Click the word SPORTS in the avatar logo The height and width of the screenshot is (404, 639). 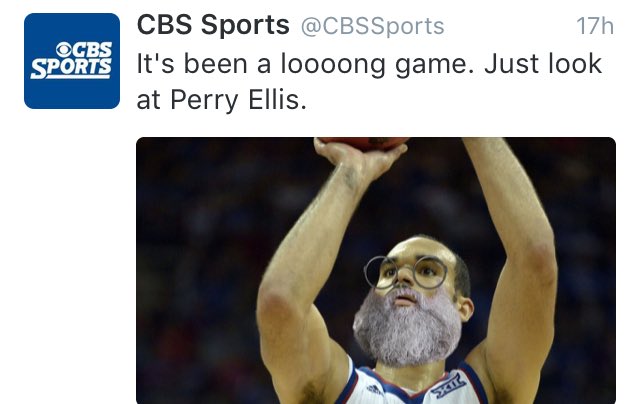[71, 68]
